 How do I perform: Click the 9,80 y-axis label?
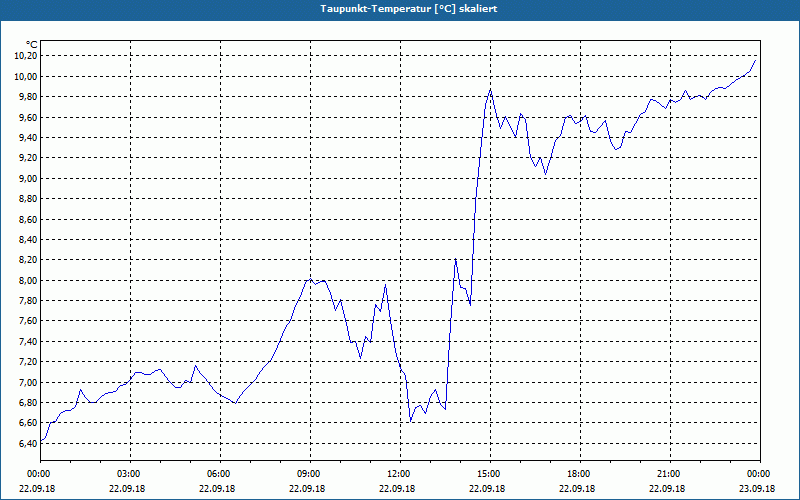[x=28, y=96]
